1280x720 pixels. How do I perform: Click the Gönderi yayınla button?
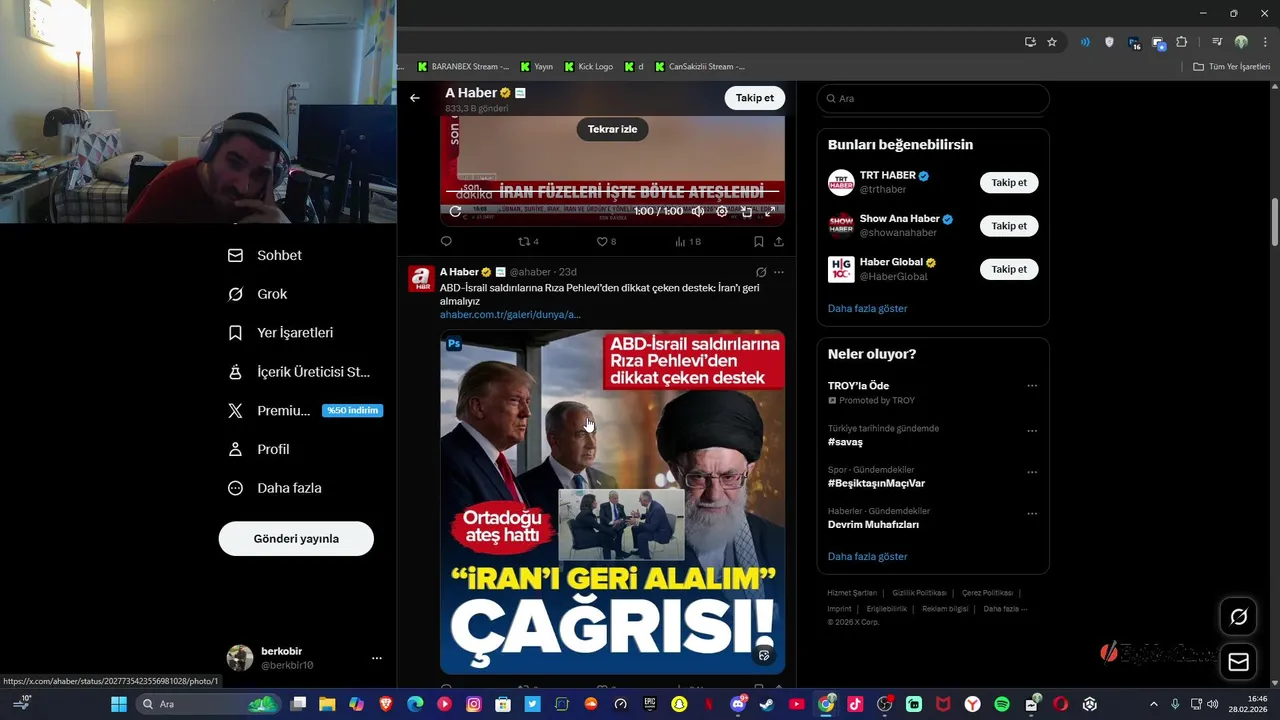(x=296, y=538)
